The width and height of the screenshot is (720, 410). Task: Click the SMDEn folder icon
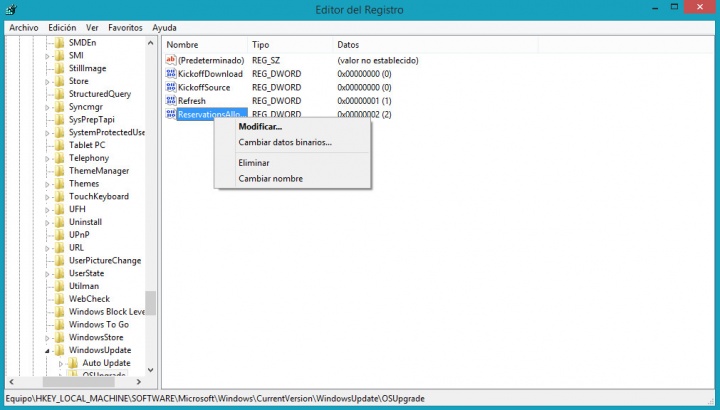coord(60,43)
